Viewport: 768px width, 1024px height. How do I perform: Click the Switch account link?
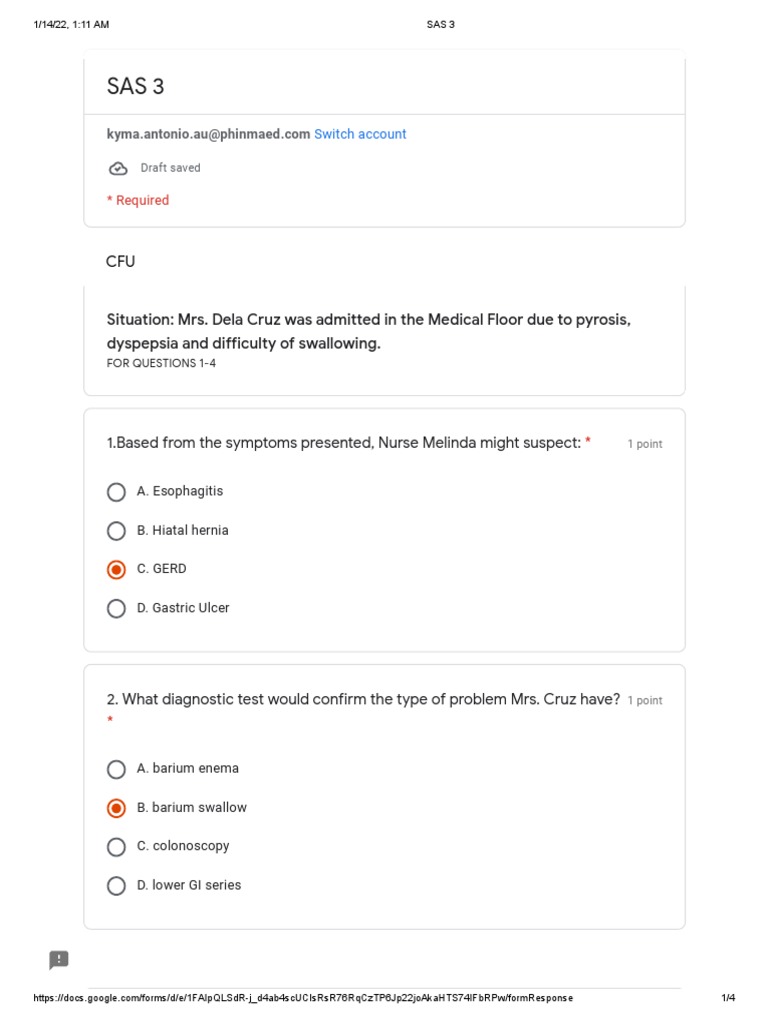[x=360, y=134]
